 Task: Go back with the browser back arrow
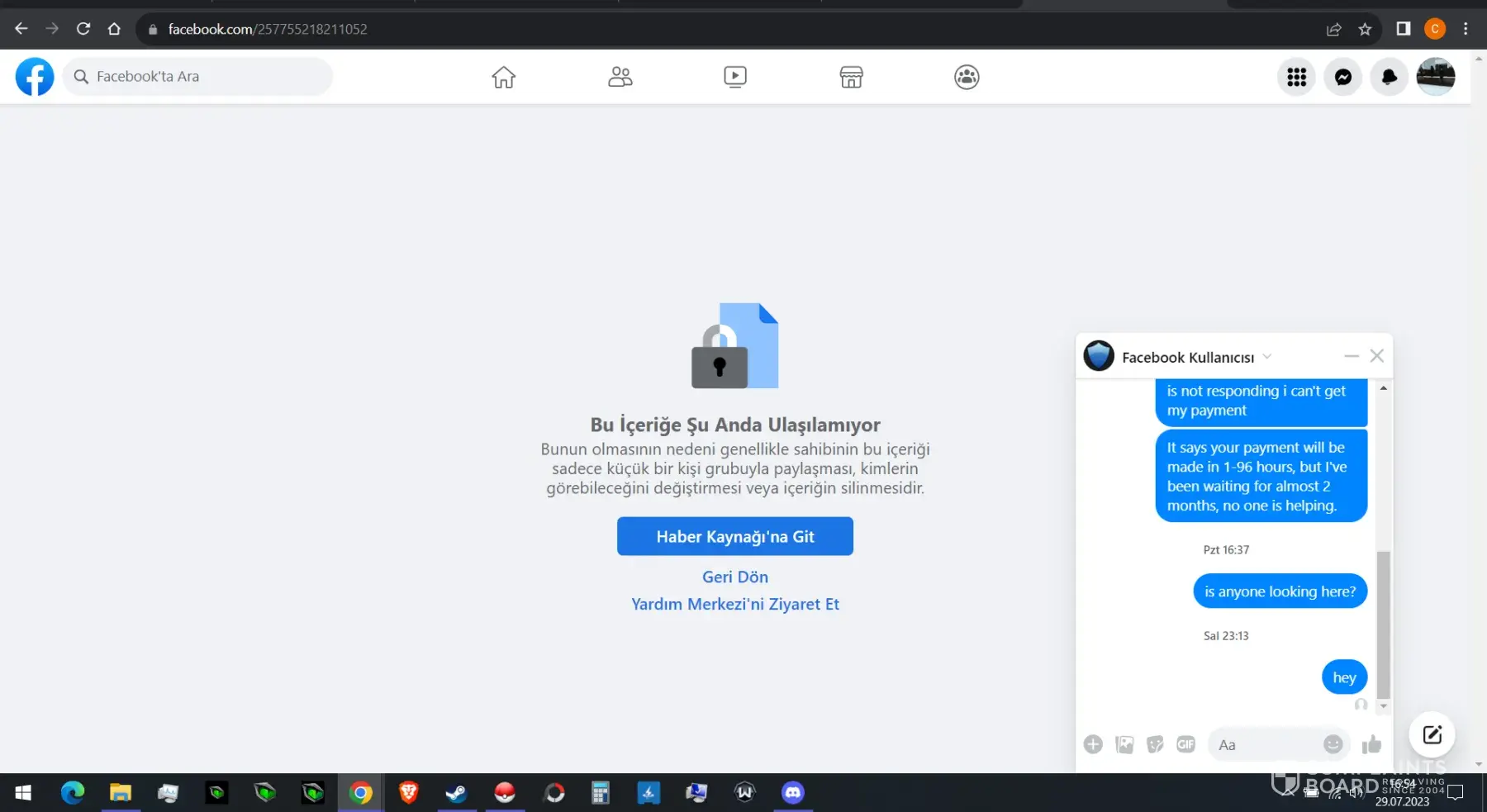21,29
